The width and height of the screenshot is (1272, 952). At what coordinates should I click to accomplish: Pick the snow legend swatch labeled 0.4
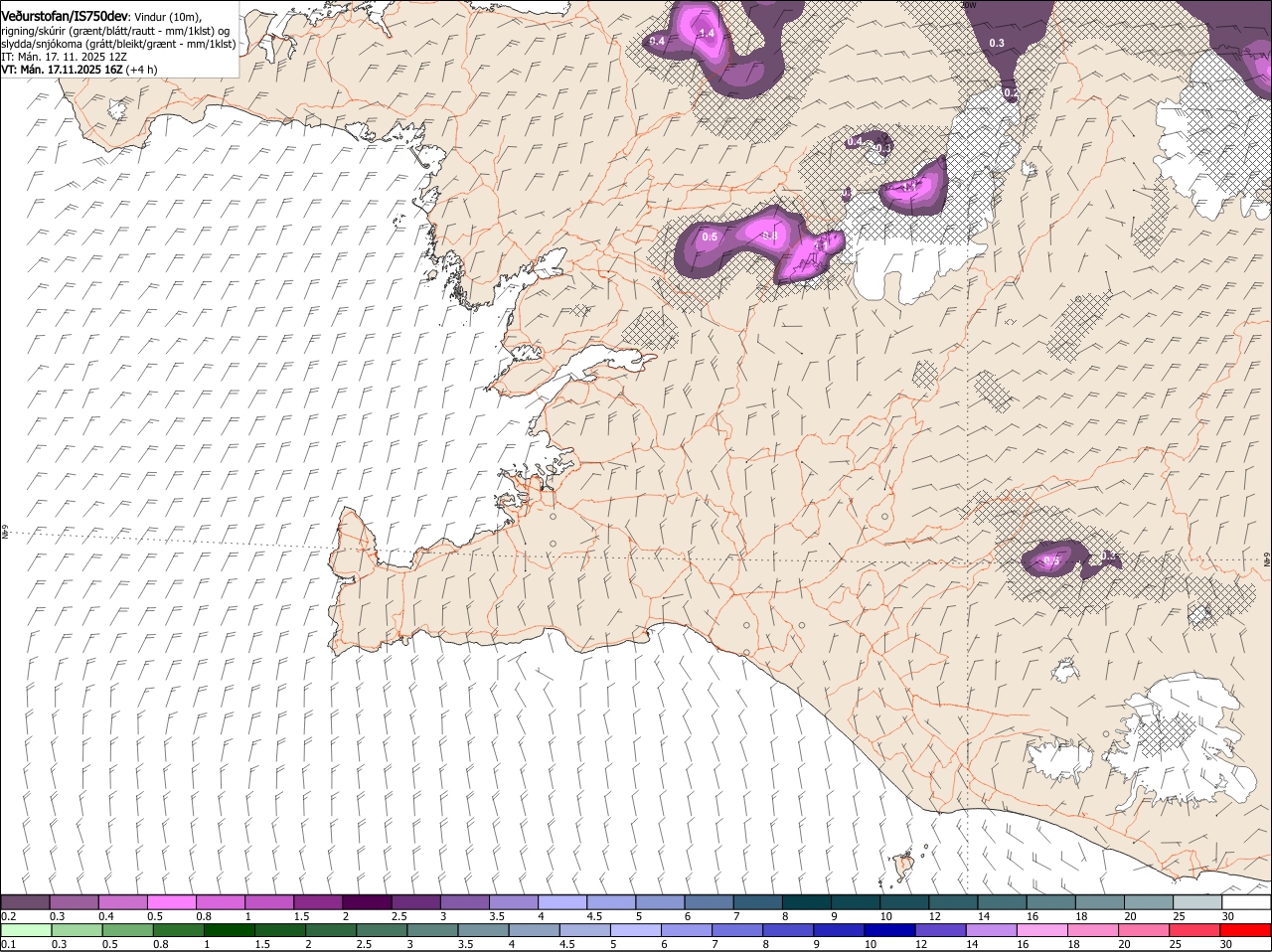[122, 901]
